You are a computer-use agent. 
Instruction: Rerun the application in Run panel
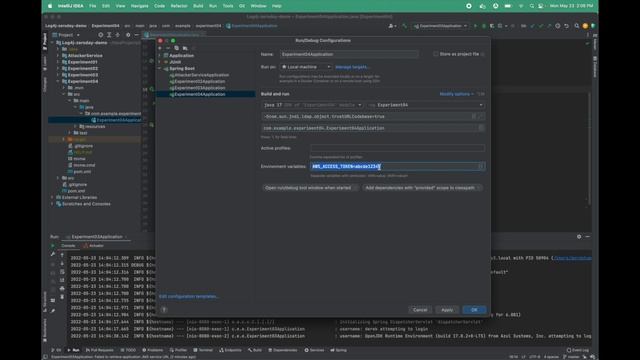point(53,246)
